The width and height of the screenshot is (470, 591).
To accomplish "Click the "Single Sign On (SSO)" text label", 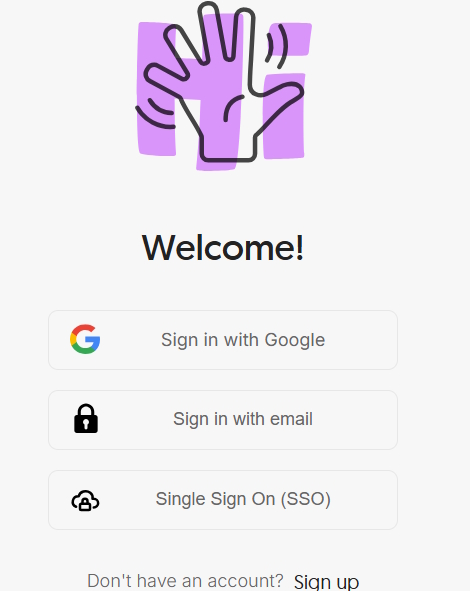I will [243, 499].
